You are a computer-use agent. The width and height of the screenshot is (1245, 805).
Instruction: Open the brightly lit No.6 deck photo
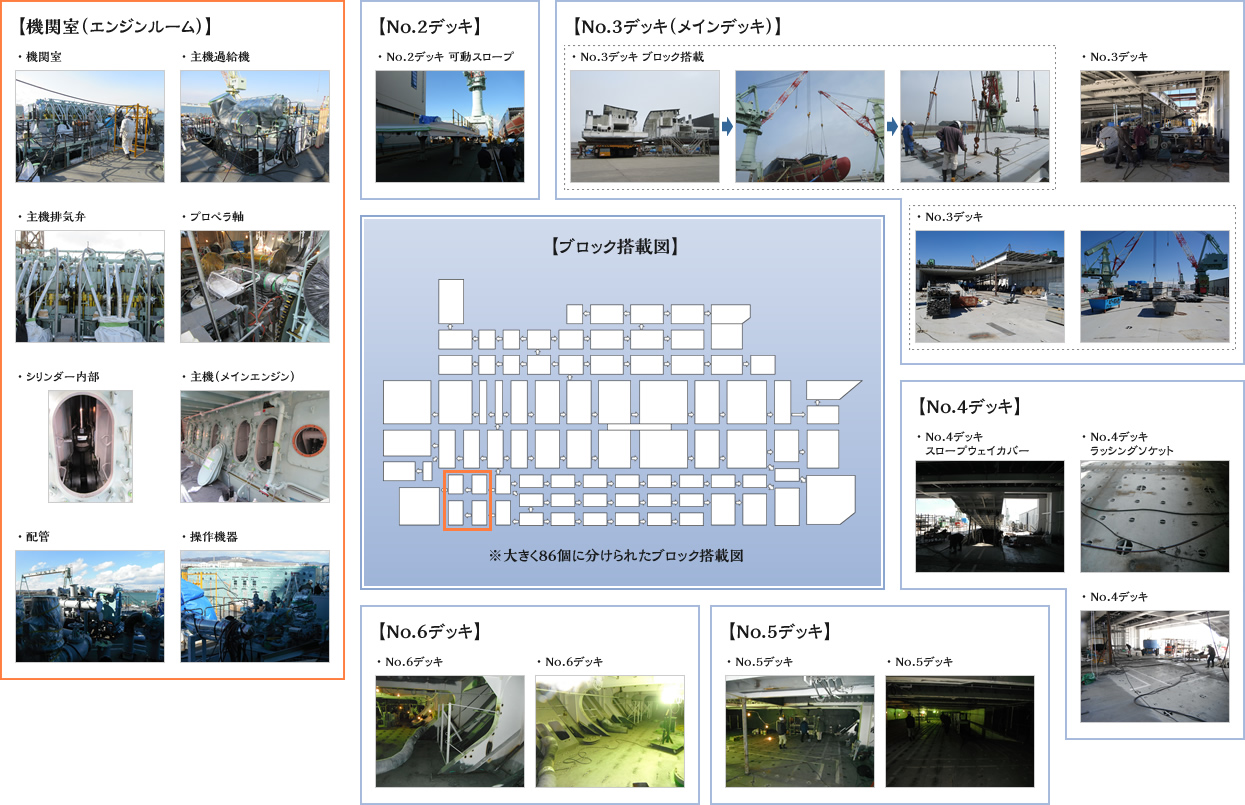tap(610, 731)
